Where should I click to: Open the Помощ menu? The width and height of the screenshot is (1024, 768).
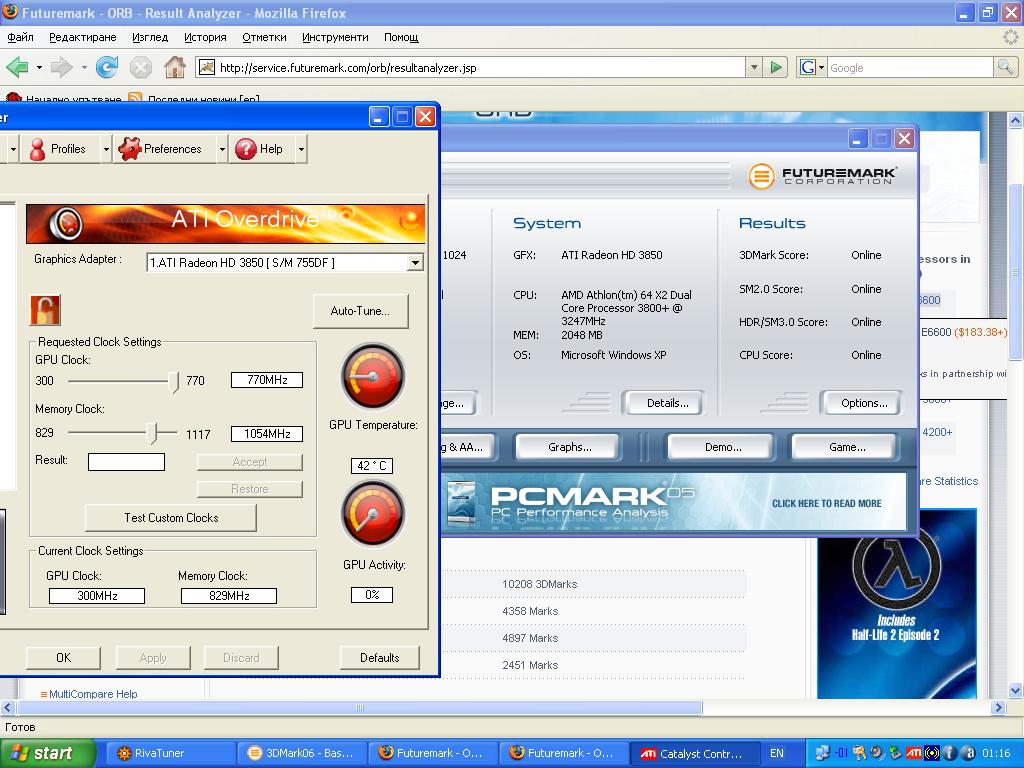click(x=401, y=37)
